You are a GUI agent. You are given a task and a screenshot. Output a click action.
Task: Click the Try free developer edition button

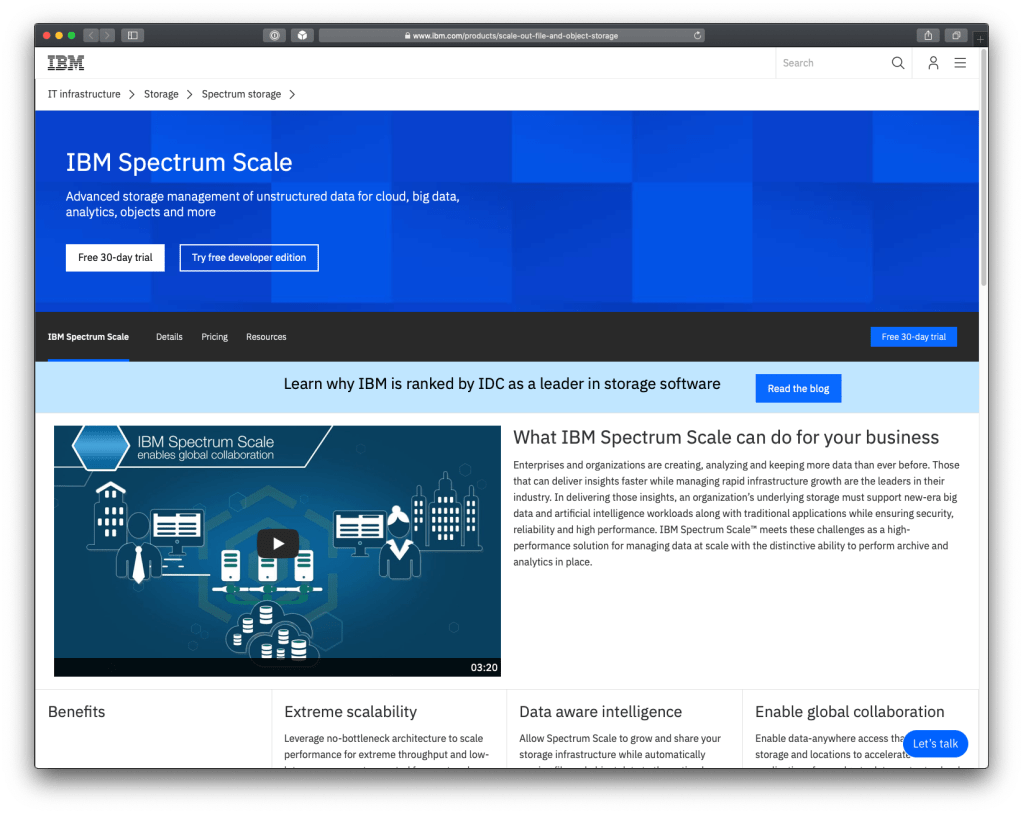(249, 257)
